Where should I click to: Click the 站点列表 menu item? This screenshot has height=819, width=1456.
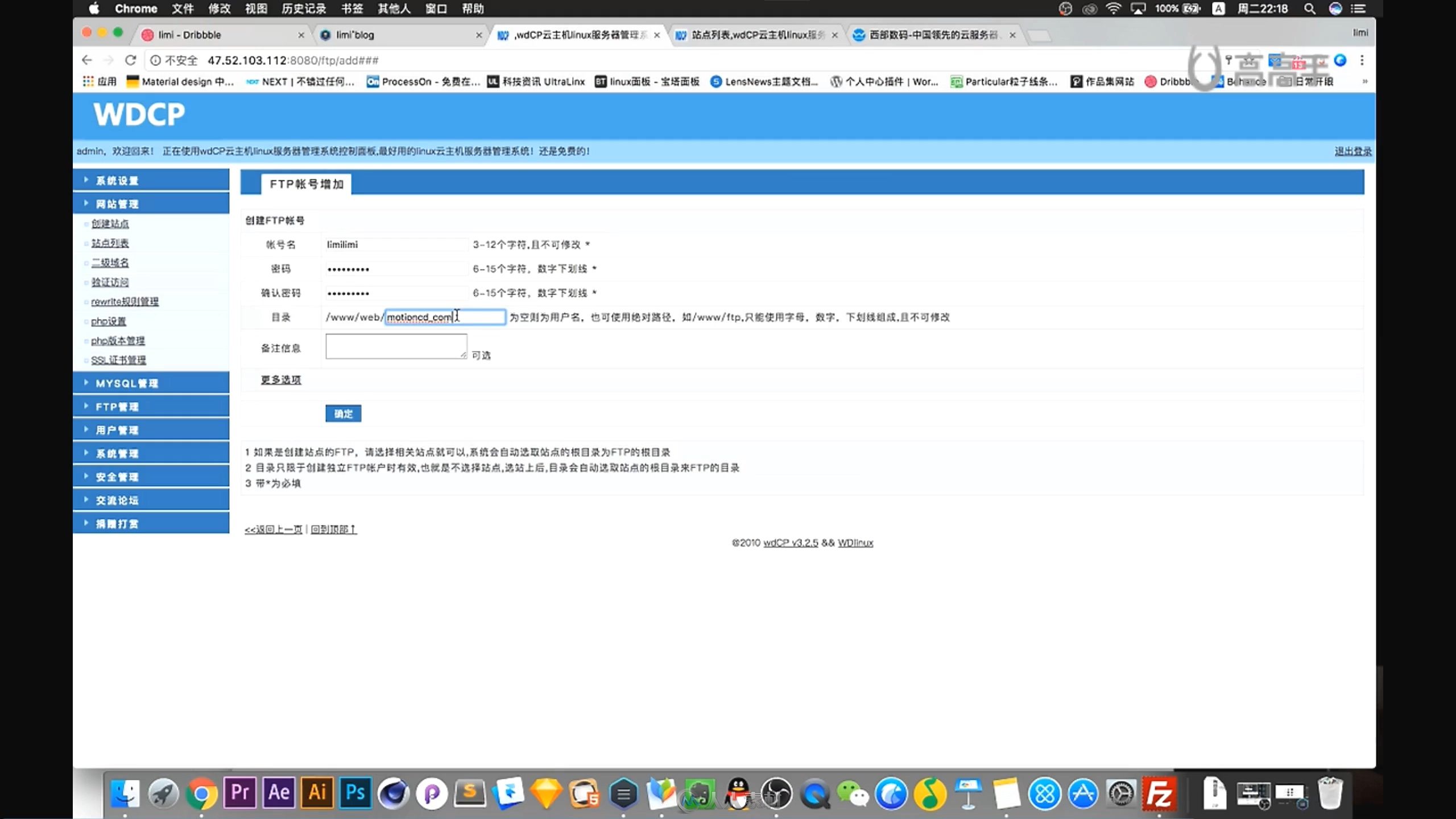(x=109, y=243)
